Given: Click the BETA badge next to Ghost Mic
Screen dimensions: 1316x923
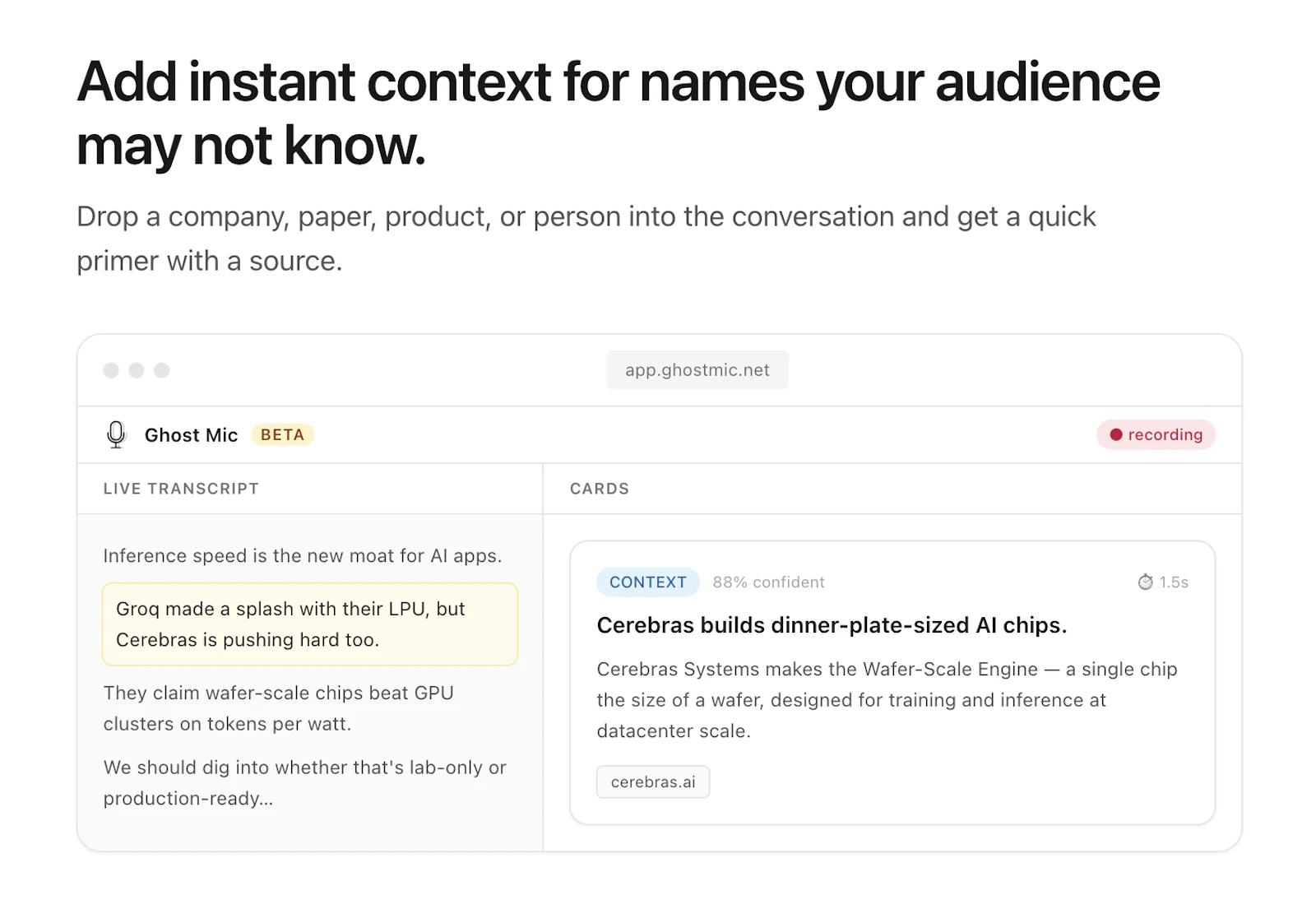Looking at the screenshot, I should (282, 434).
